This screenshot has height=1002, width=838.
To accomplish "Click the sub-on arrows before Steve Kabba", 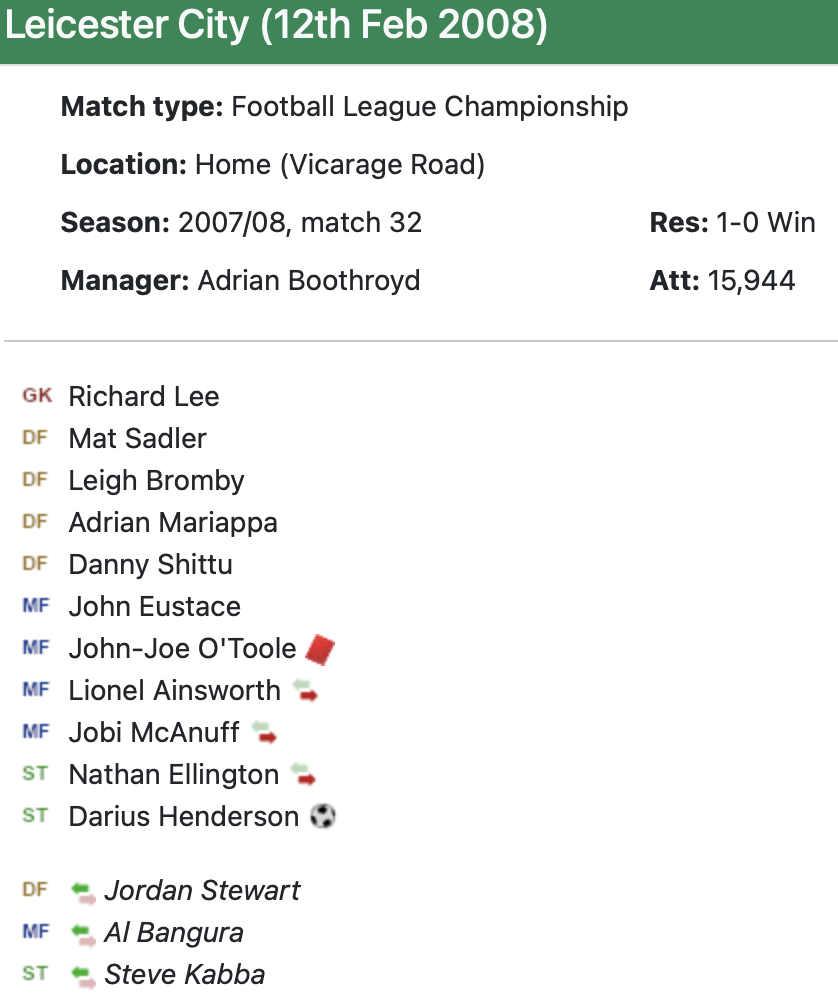I will coord(83,975).
